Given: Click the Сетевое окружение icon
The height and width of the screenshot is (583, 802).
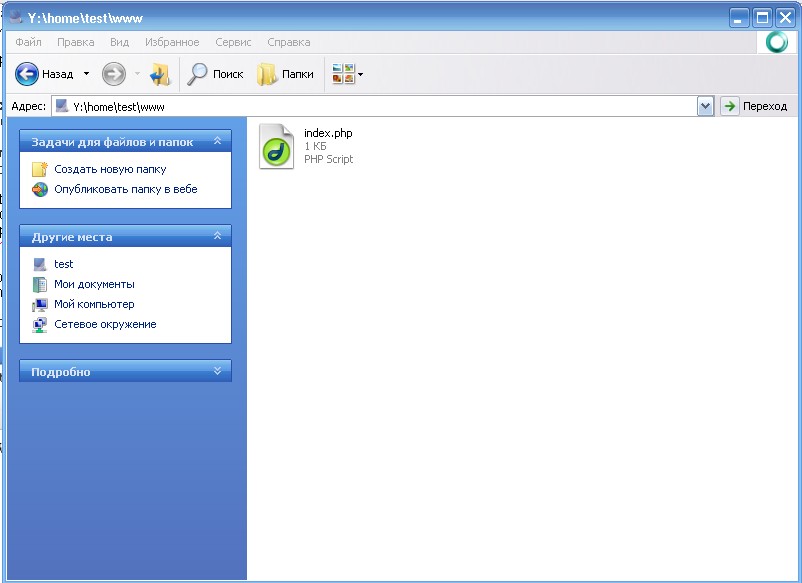Looking at the screenshot, I should (x=40, y=325).
